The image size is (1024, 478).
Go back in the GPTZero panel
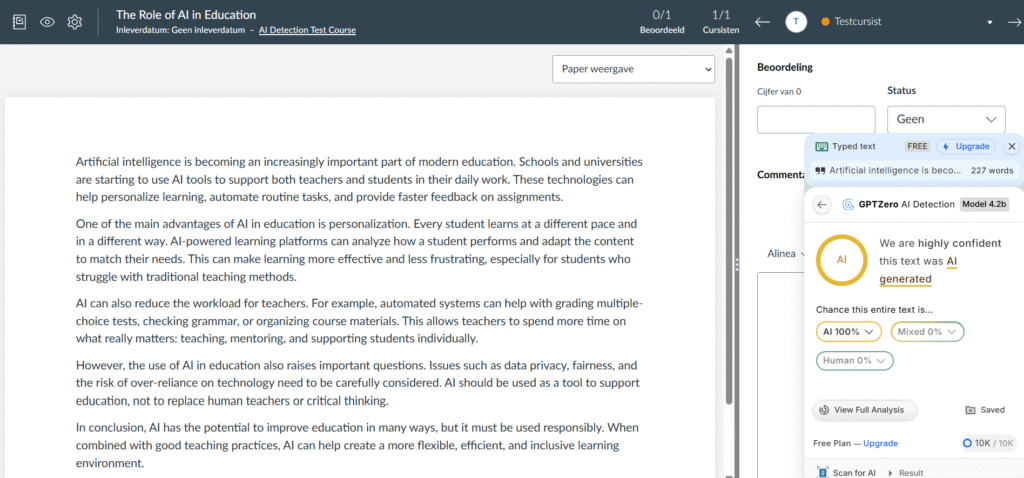tap(822, 204)
